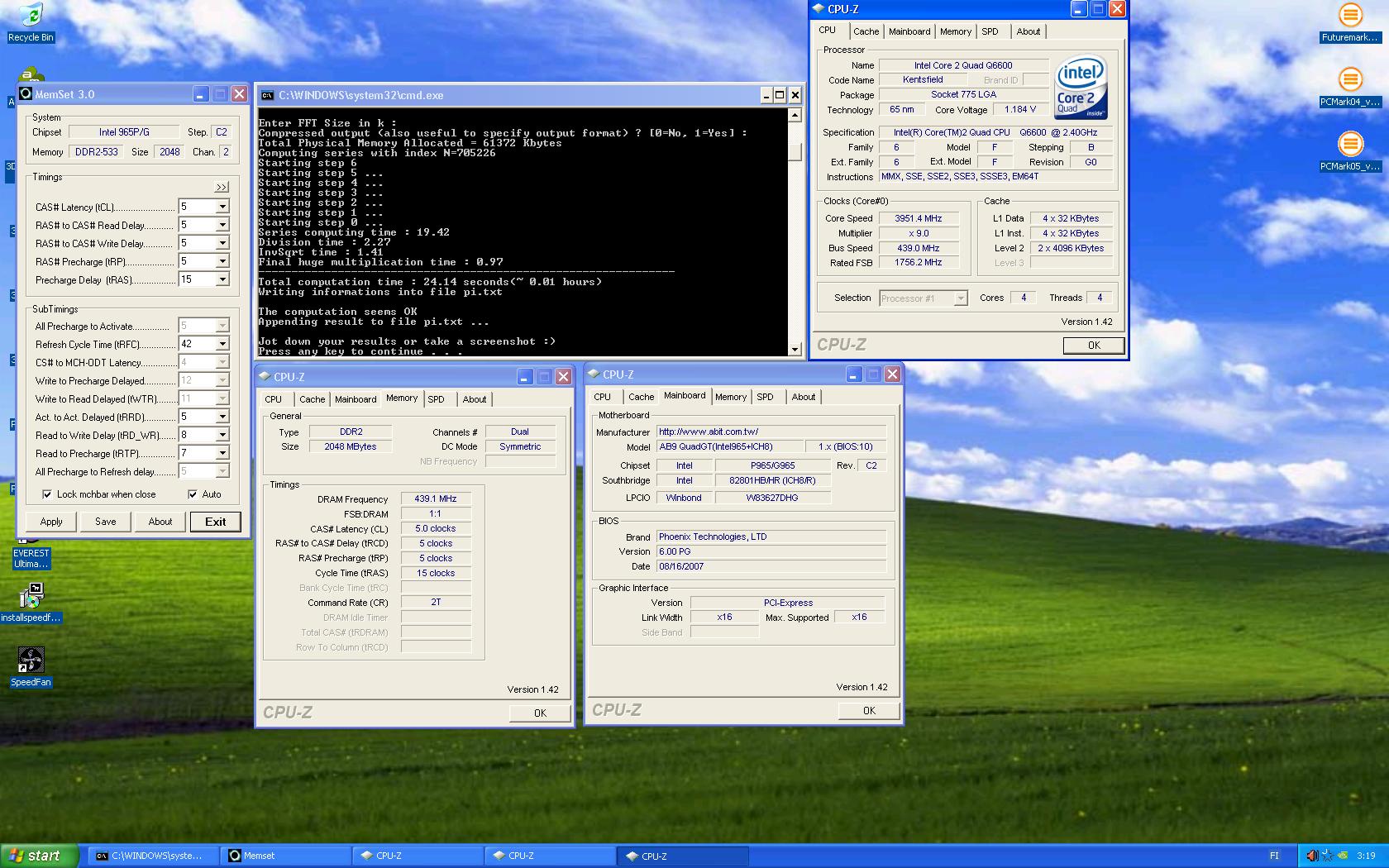Click cmd window scrollbar up arrow
This screenshot has height=868, width=1389.
(x=795, y=116)
